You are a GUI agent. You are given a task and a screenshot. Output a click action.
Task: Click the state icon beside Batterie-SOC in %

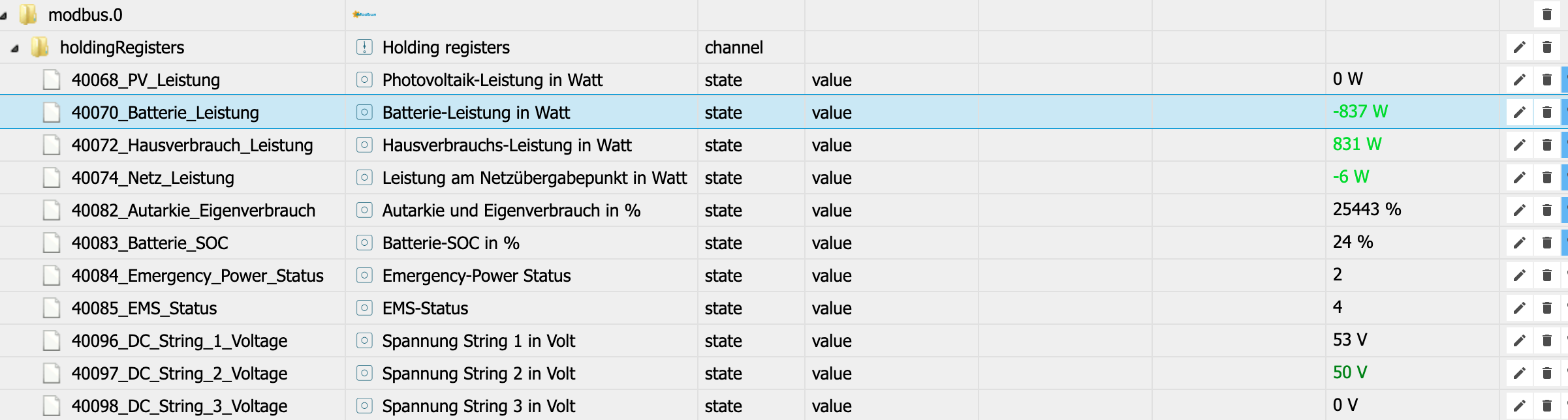[x=364, y=243]
